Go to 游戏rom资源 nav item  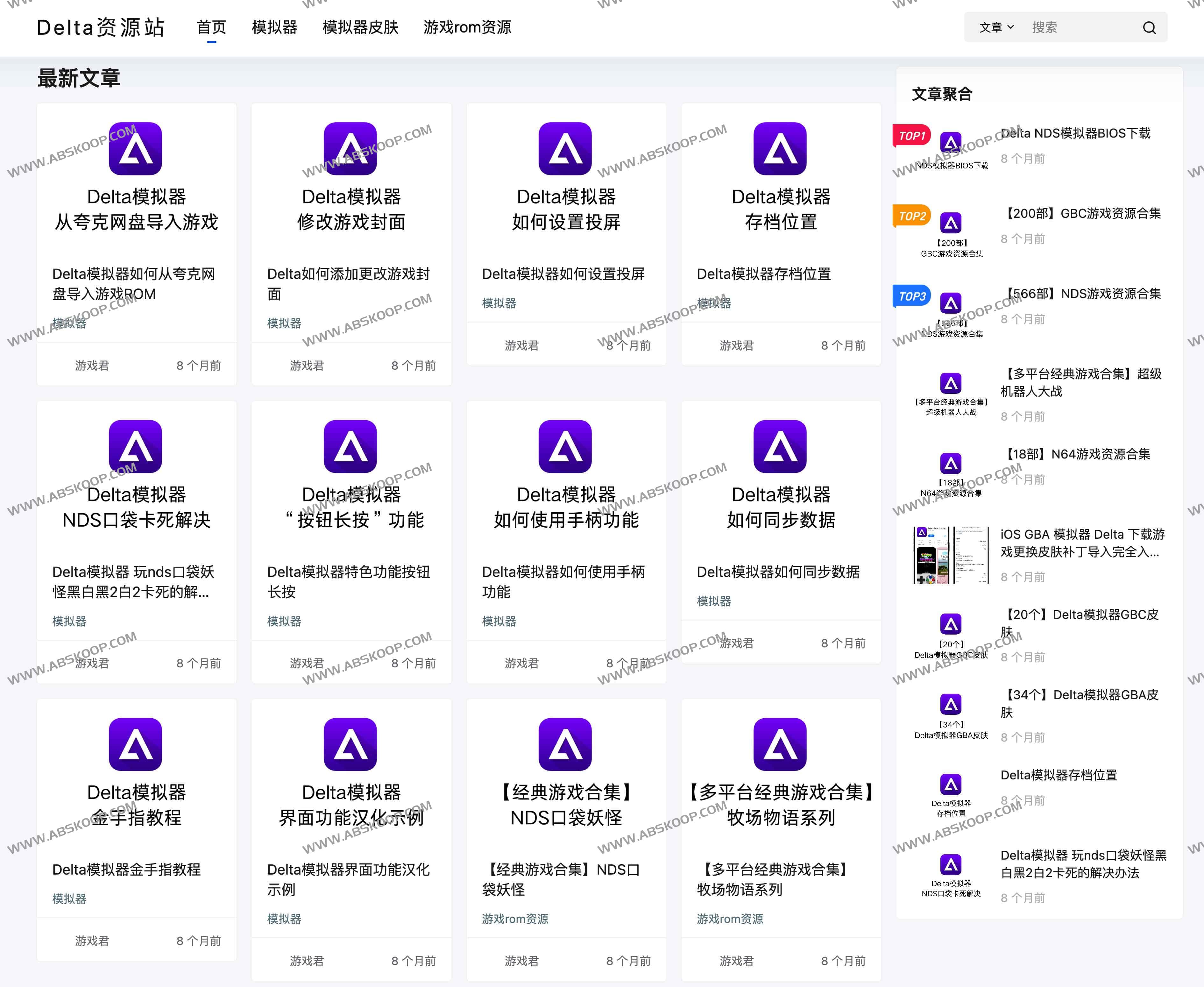tap(467, 27)
